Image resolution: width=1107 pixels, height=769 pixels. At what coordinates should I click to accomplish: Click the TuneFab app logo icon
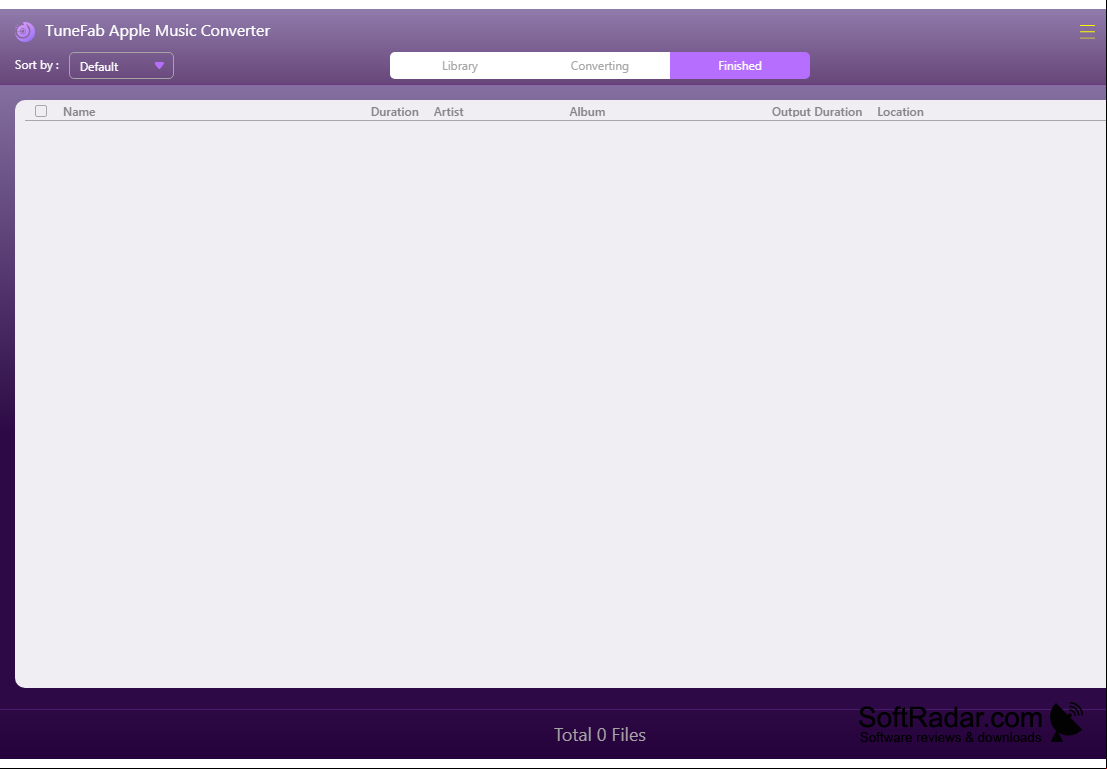[x=25, y=31]
